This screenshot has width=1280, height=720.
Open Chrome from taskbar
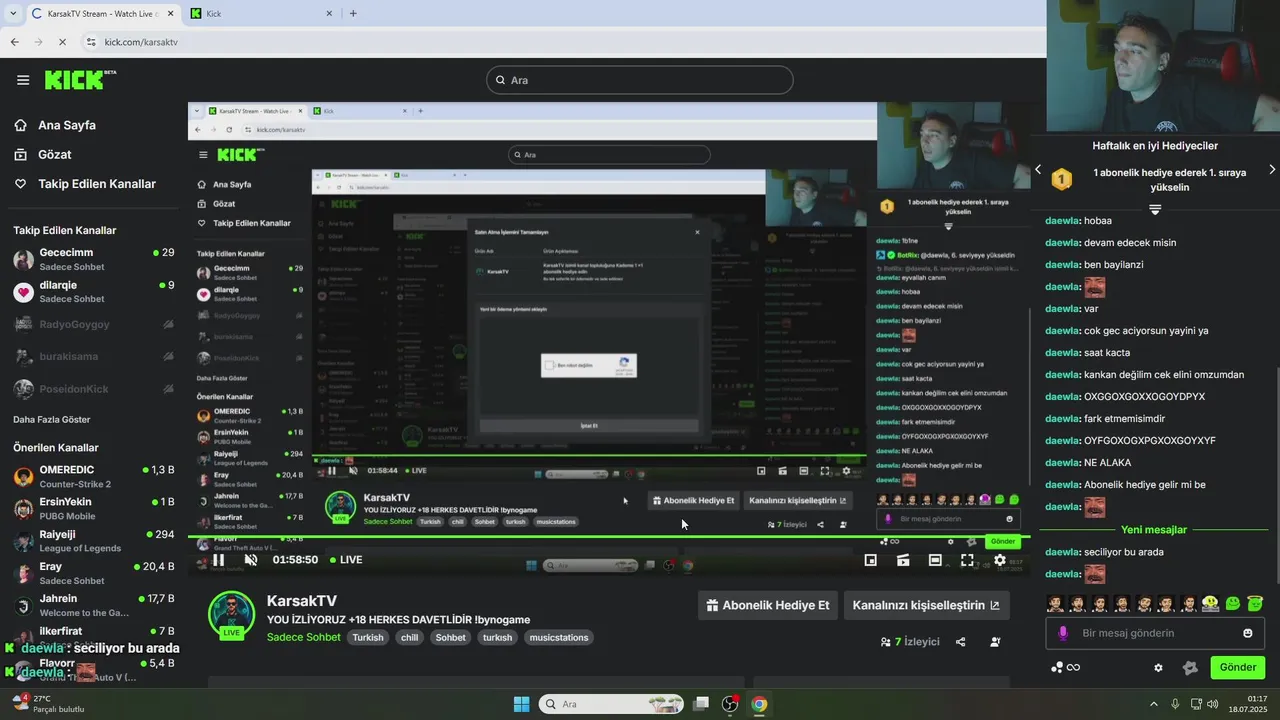[x=759, y=704]
